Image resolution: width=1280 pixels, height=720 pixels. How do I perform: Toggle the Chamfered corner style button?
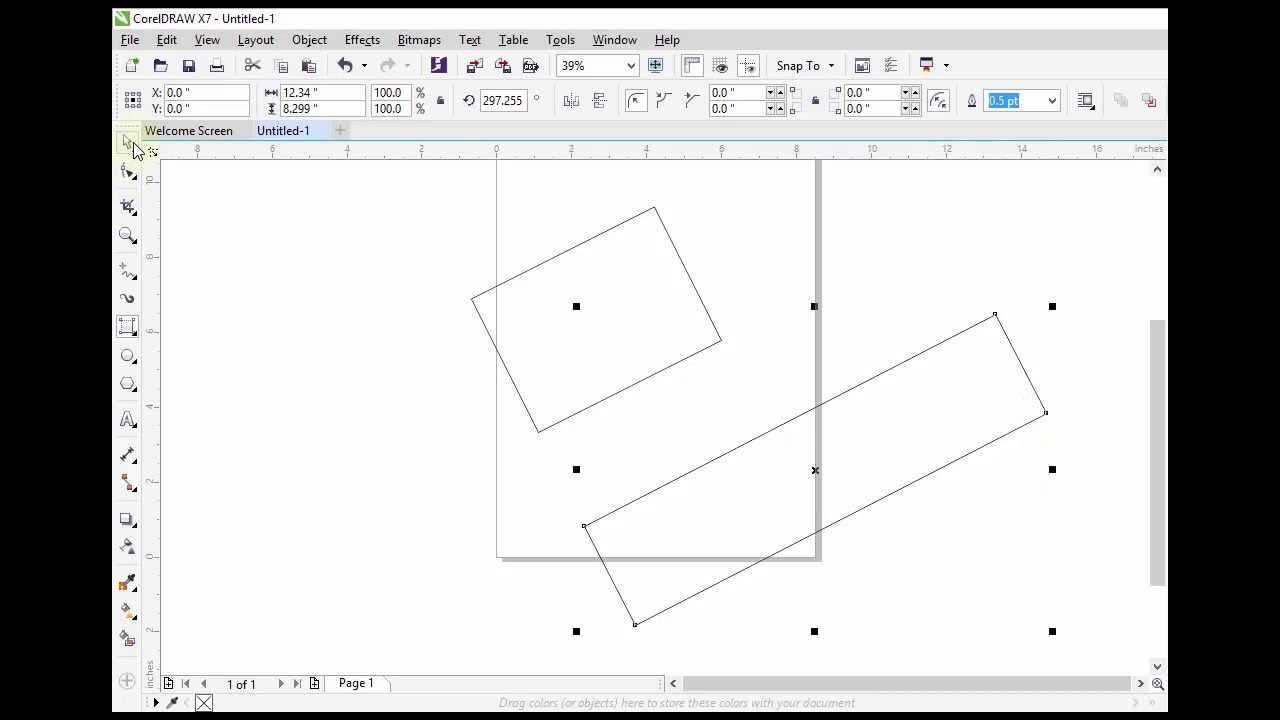pyautogui.click(x=691, y=101)
